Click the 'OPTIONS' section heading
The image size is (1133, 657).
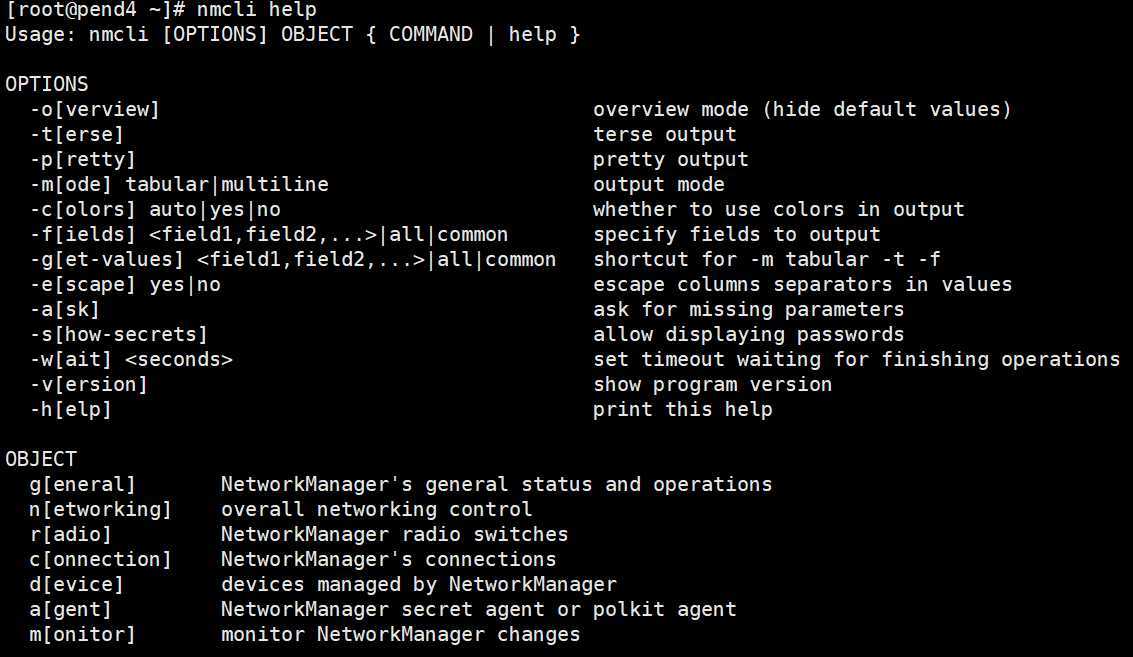pyautogui.click(x=47, y=85)
